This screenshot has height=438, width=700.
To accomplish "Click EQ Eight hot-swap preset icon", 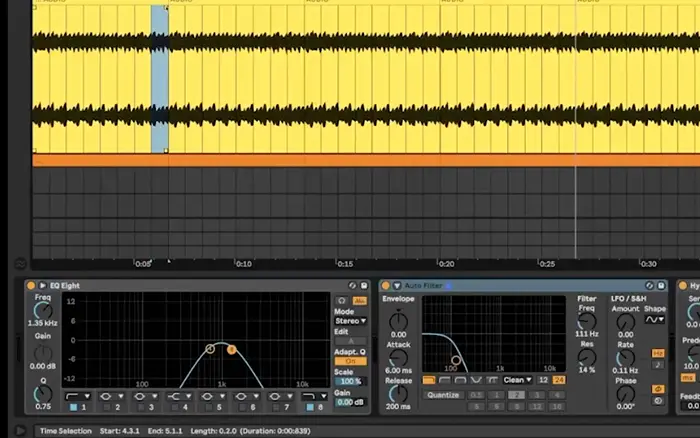I will click(353, 285).
